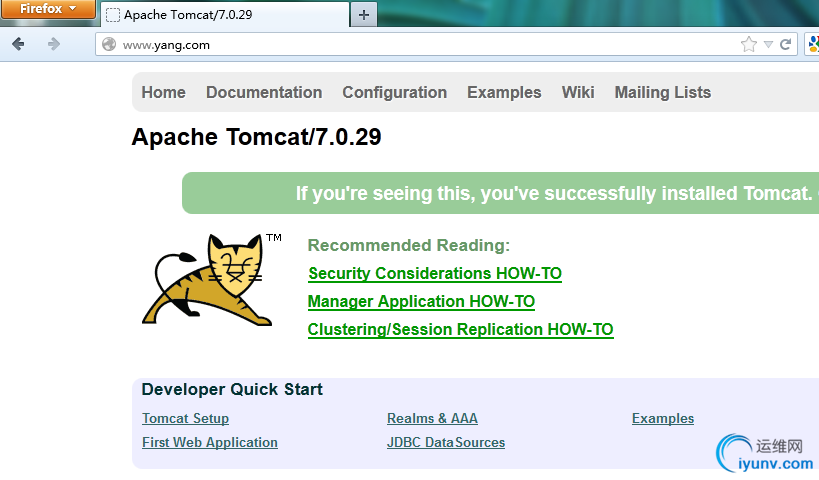Open Clustering/Session Replication HOW-TO link

tap(460, 330)
